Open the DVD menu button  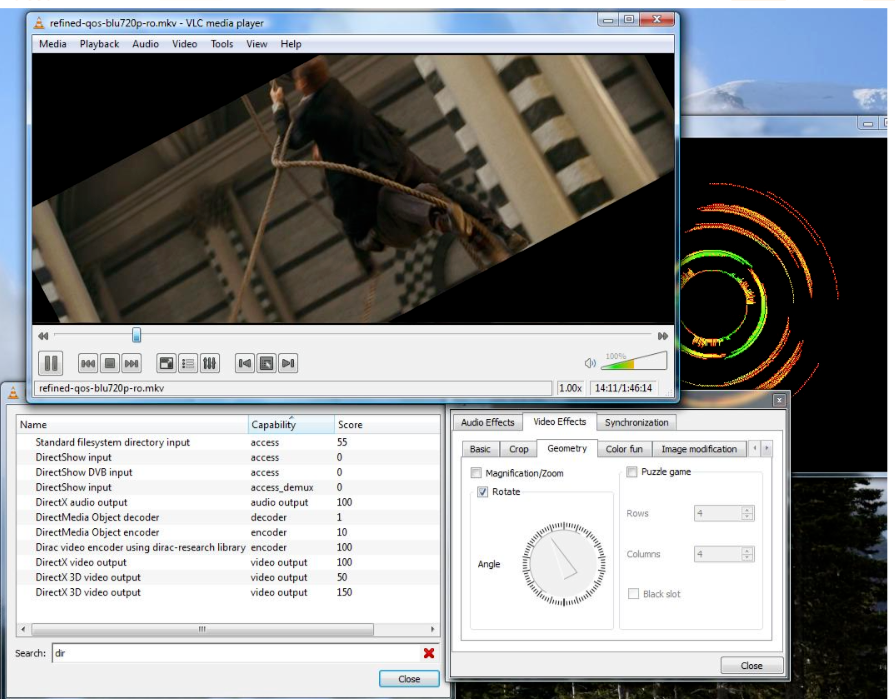(x=267, y=363)
